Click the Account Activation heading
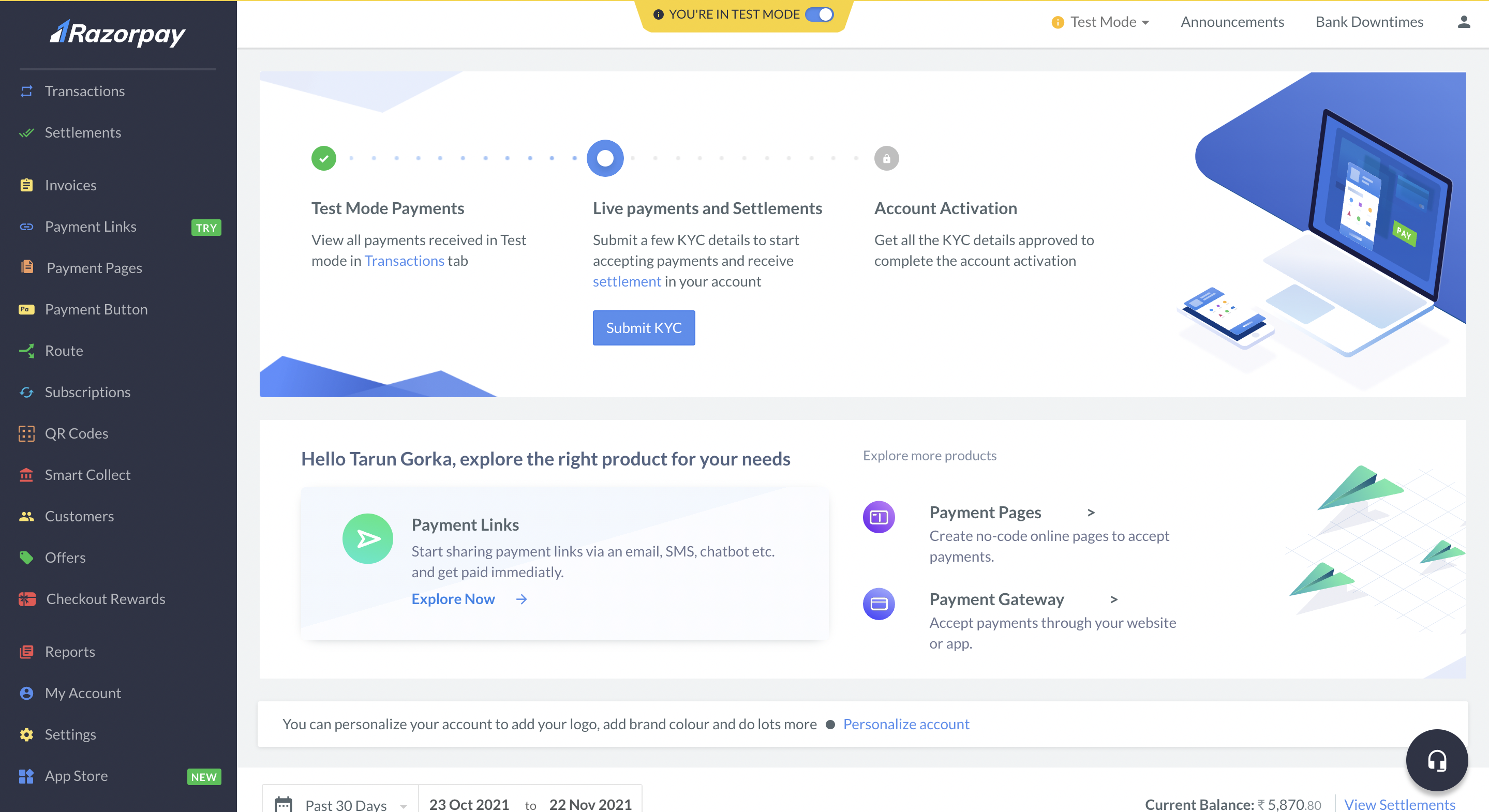Viewport: 1489px width, 812px height. tap(945, 208)
